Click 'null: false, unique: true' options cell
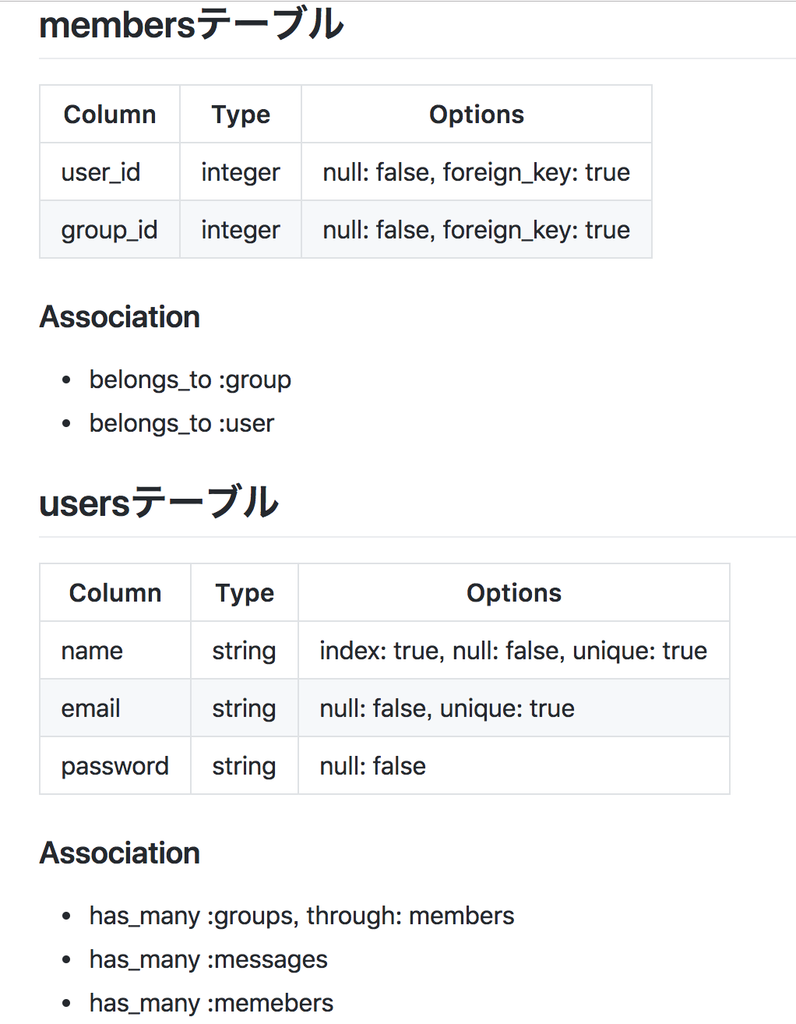This screenshot has height=1024, width=796. [513, 708]
